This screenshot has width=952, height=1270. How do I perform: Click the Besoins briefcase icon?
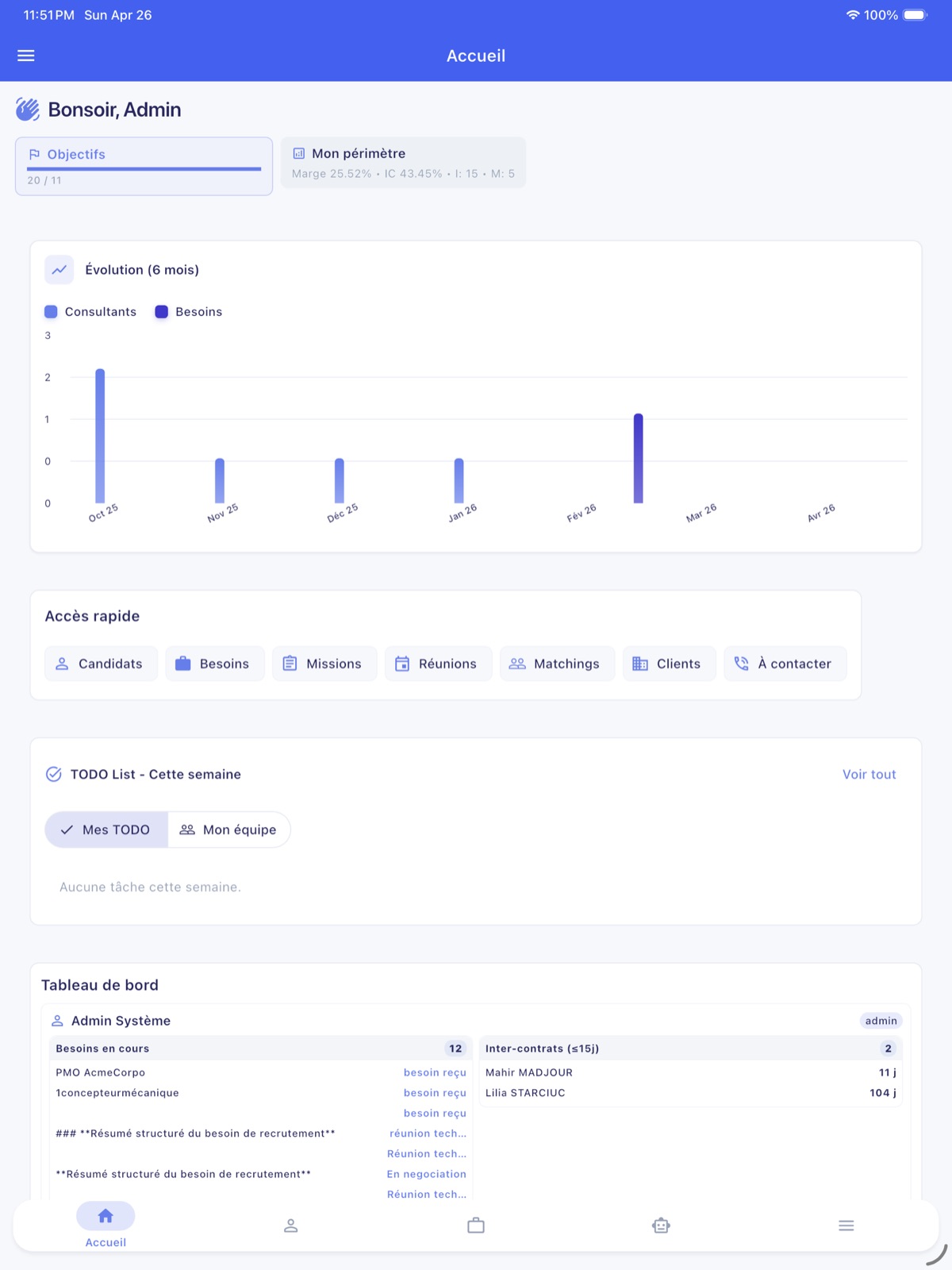(183, 664)
